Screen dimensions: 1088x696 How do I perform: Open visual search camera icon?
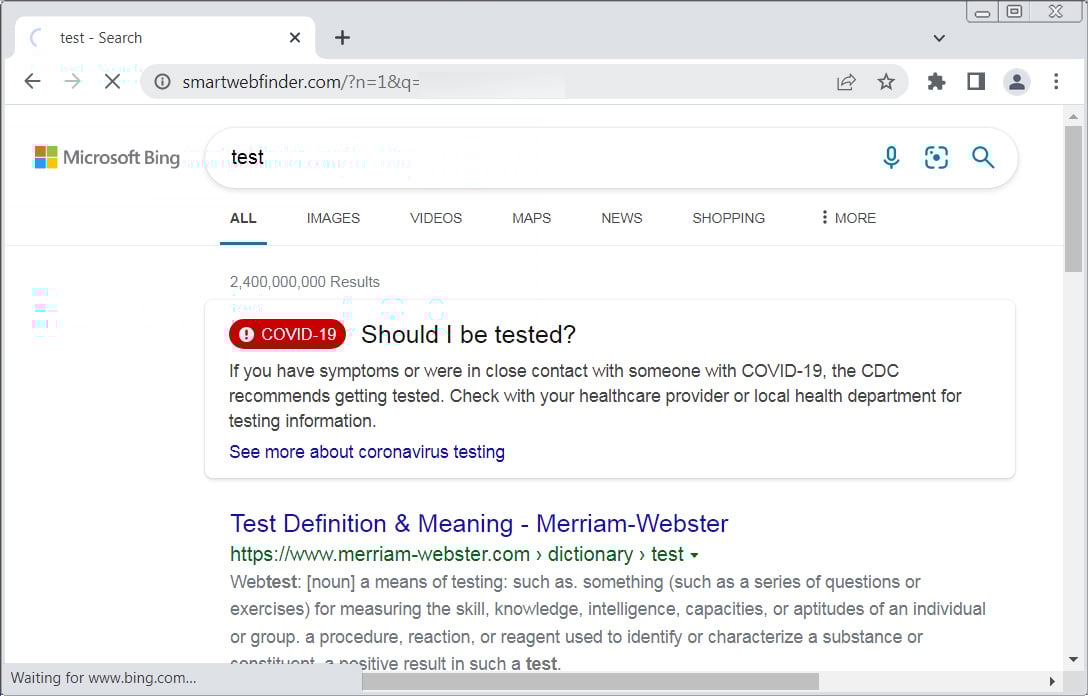pos(936,157)
